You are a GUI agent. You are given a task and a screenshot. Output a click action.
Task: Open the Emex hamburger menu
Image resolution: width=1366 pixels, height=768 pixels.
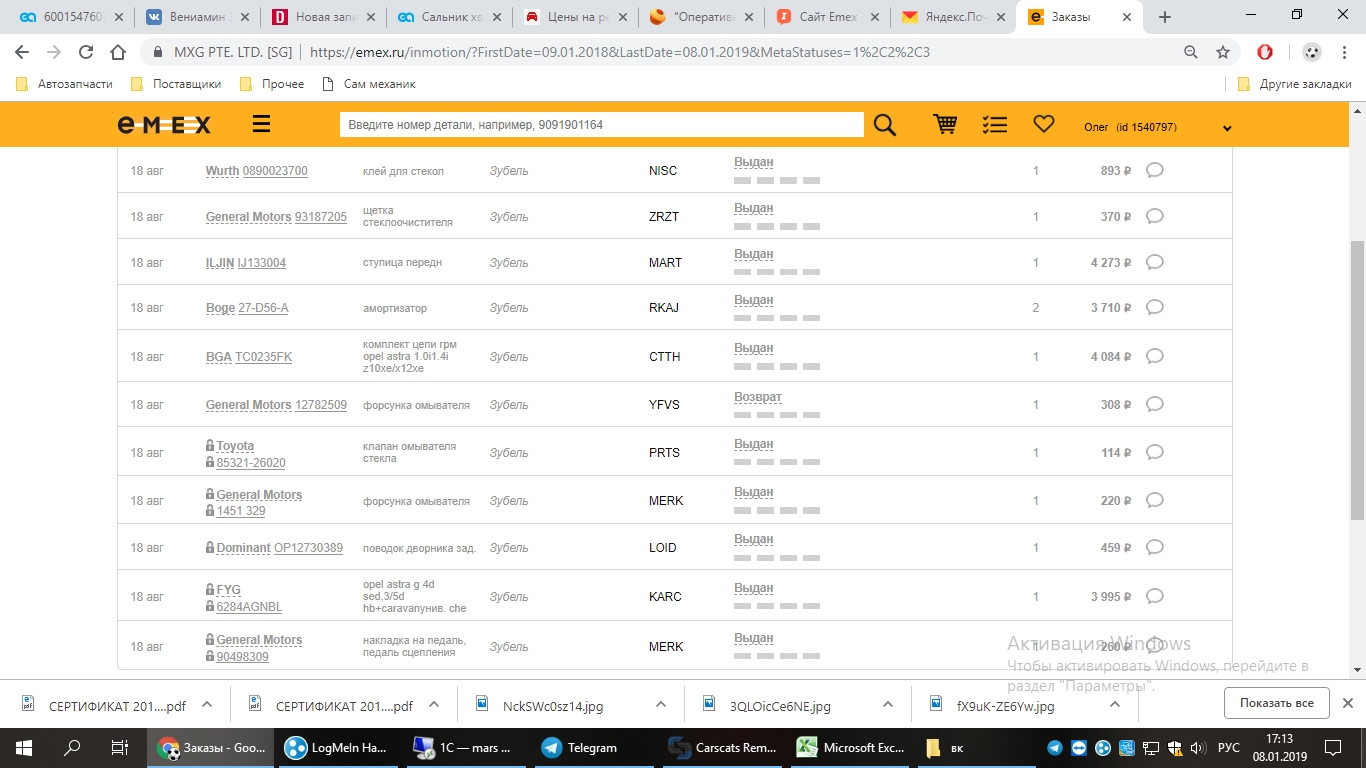pos(261,124)
